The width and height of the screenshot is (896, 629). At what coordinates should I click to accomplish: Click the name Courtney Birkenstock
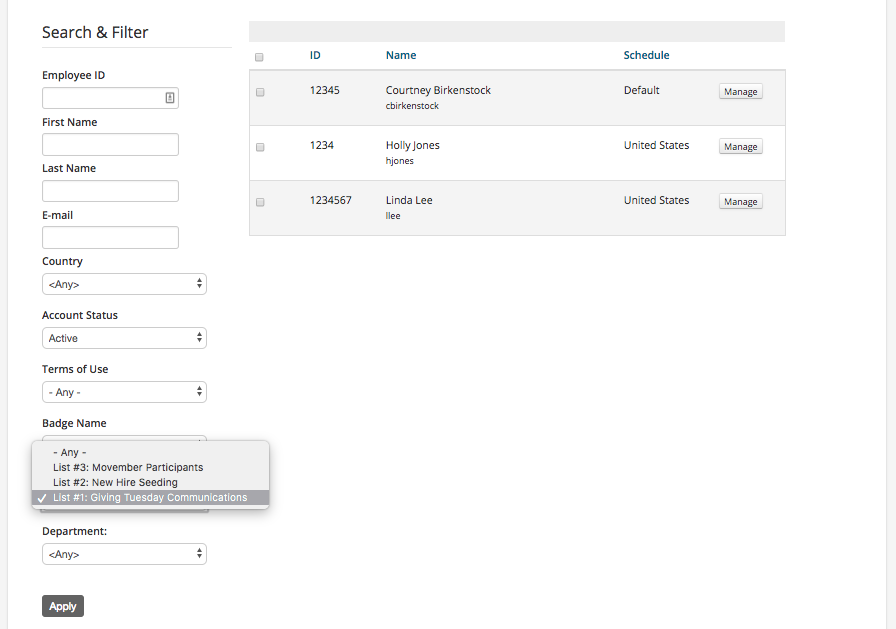tap(438, 90)
